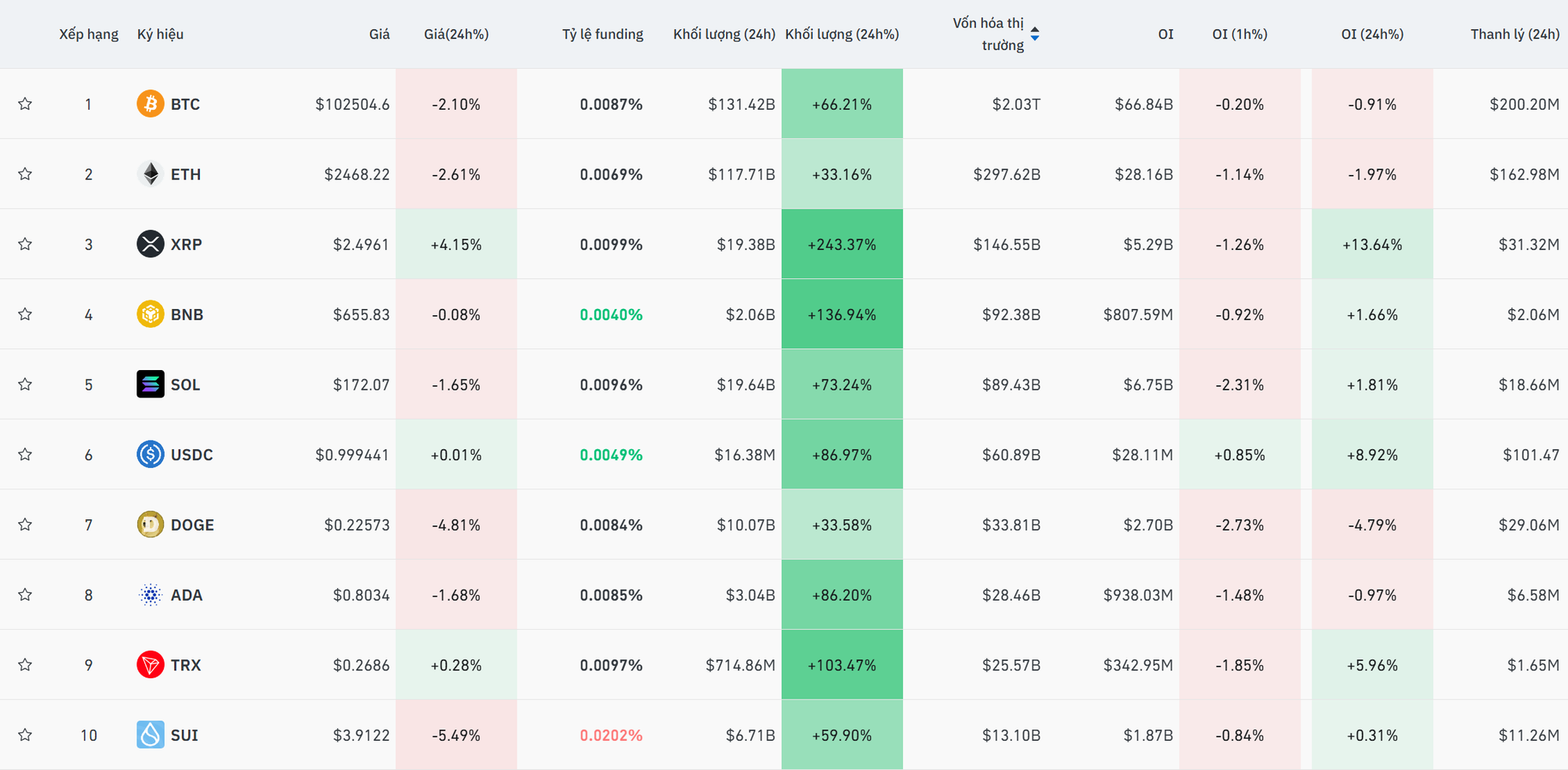The height and width of the screenshot is (770, 1568).
Task: Star the SUI row as favorite
Action: (25, 735)
